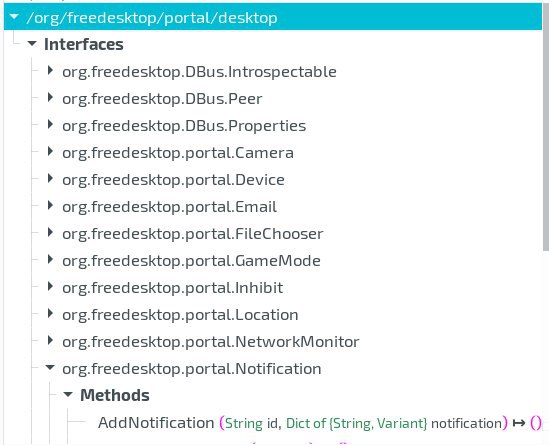549x445 pixels.
Task: Expand the portal.GameMode interface arrow
Action: click(x=50, y=259)
